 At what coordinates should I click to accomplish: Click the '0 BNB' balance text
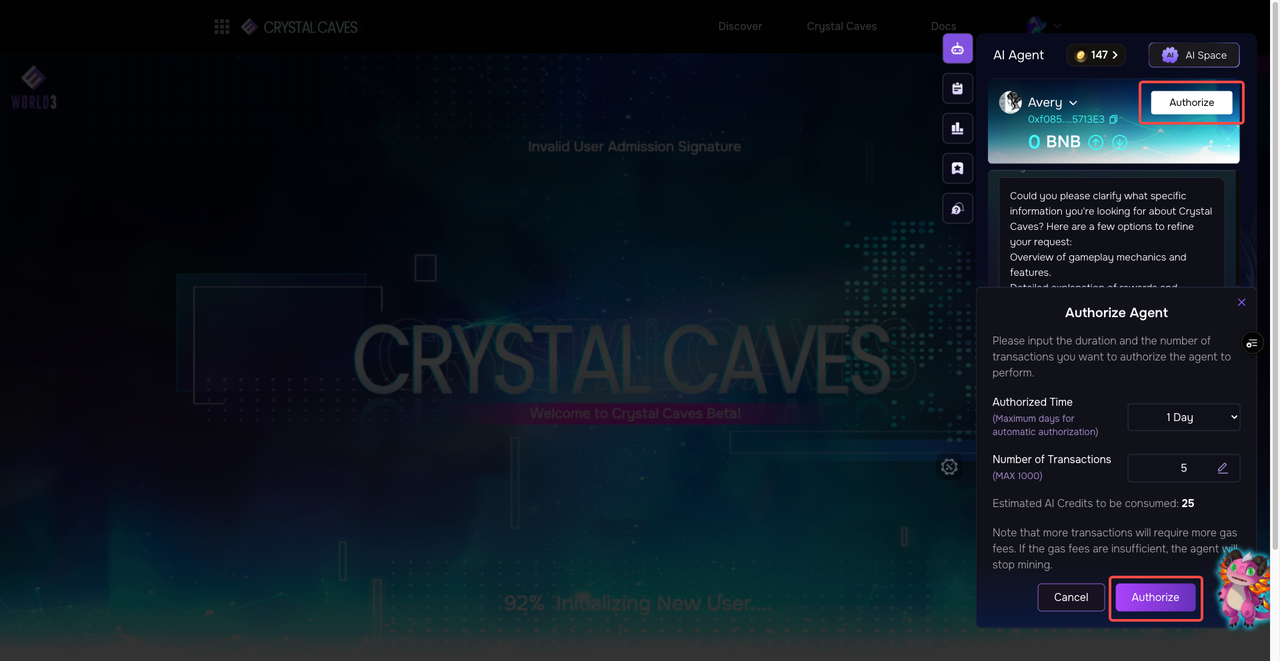(x=1054, y=142)
